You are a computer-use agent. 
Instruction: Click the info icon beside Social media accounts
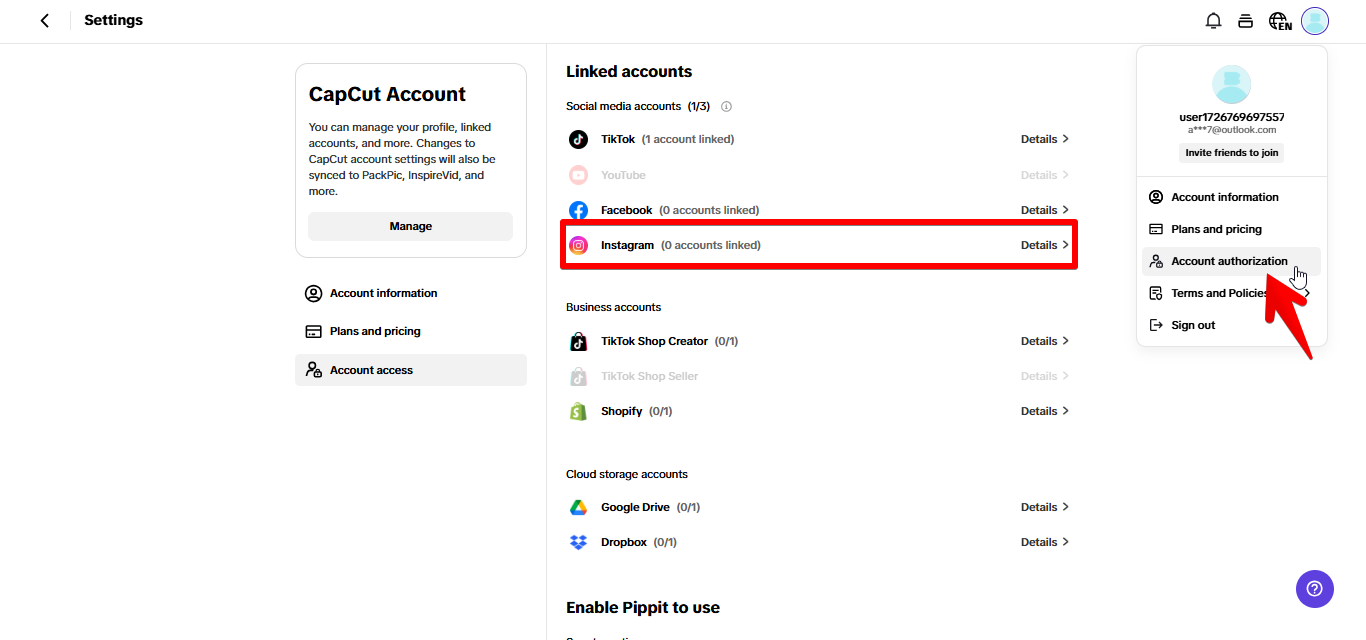(x=727, y=106)
